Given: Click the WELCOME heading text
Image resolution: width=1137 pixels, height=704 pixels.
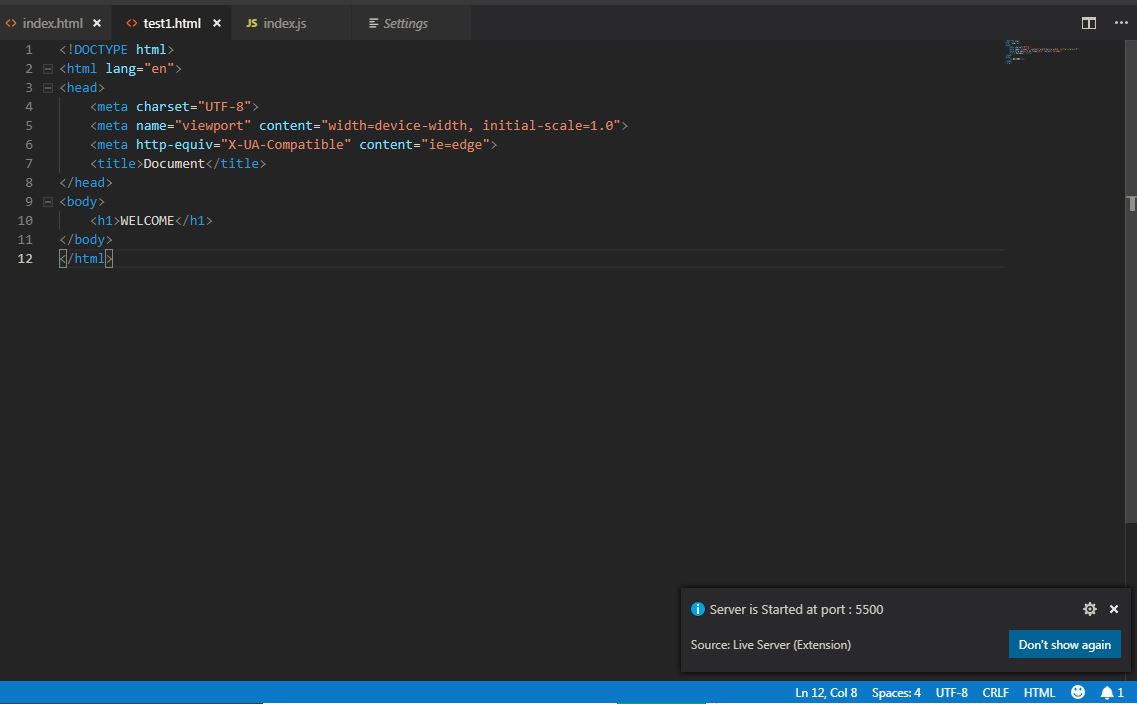Looking at the screenshot, I should (x=147, y=220).
